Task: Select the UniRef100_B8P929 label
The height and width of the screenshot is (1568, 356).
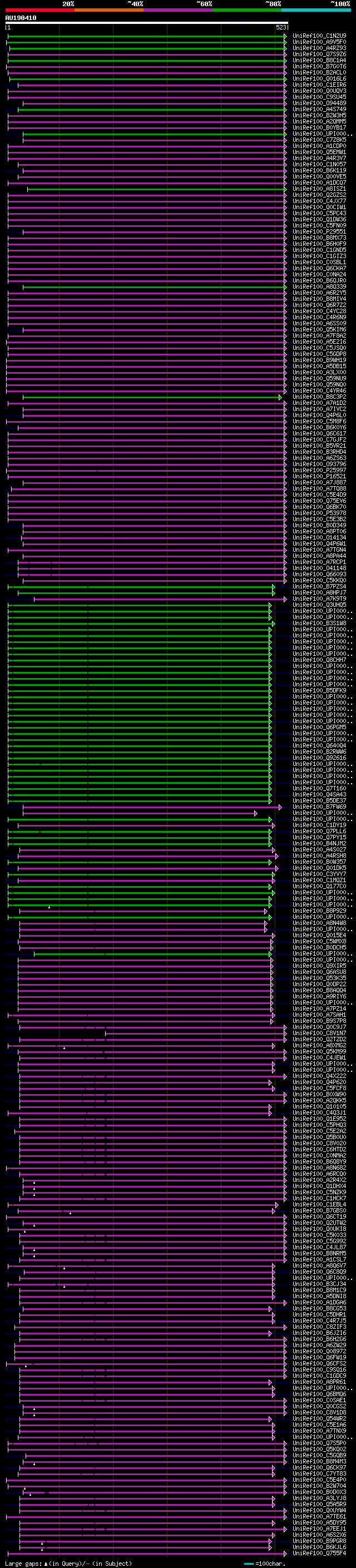Action: click(319, 911)
